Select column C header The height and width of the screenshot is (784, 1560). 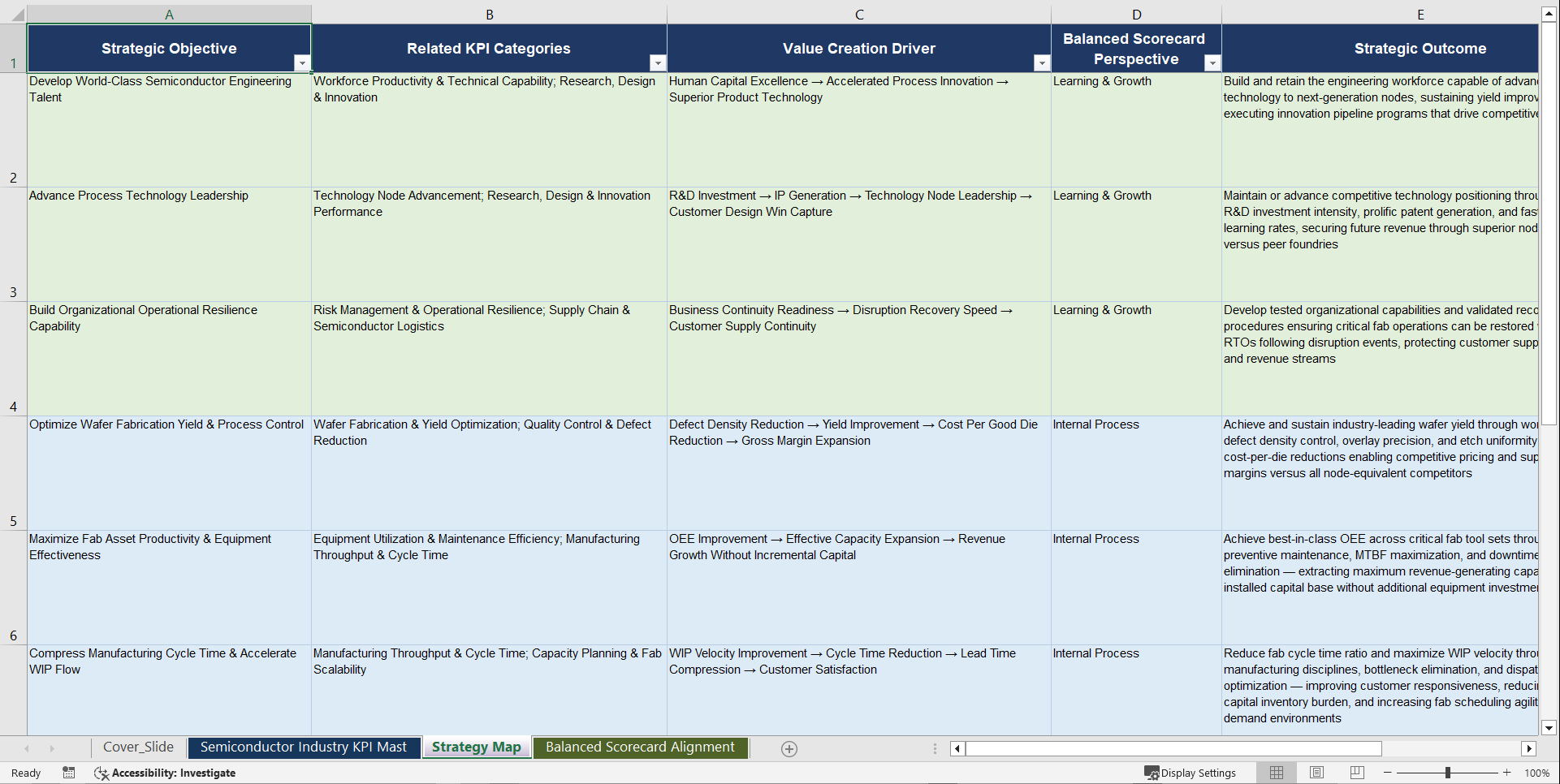coord(859,14)
